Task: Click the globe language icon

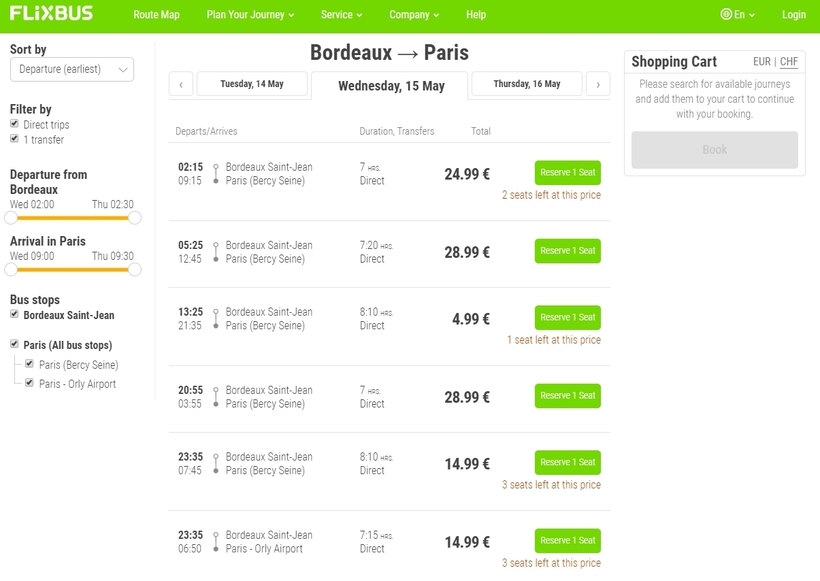Action: point(726,15)
